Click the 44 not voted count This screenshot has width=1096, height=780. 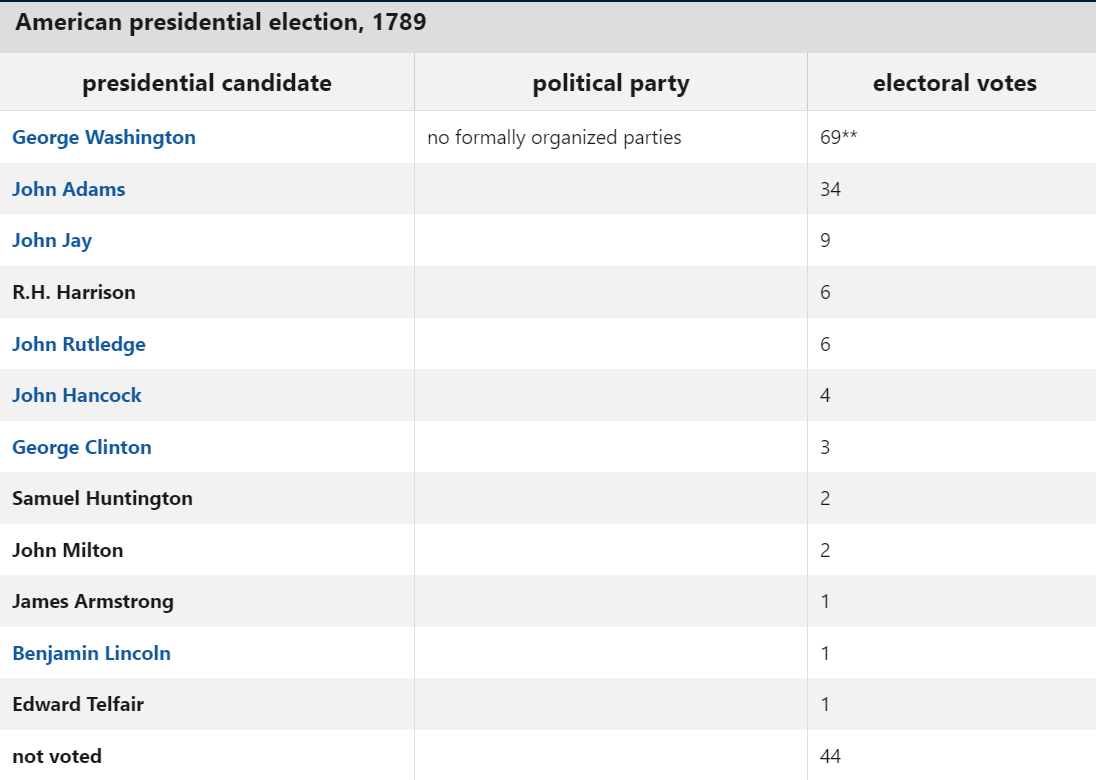830,756
